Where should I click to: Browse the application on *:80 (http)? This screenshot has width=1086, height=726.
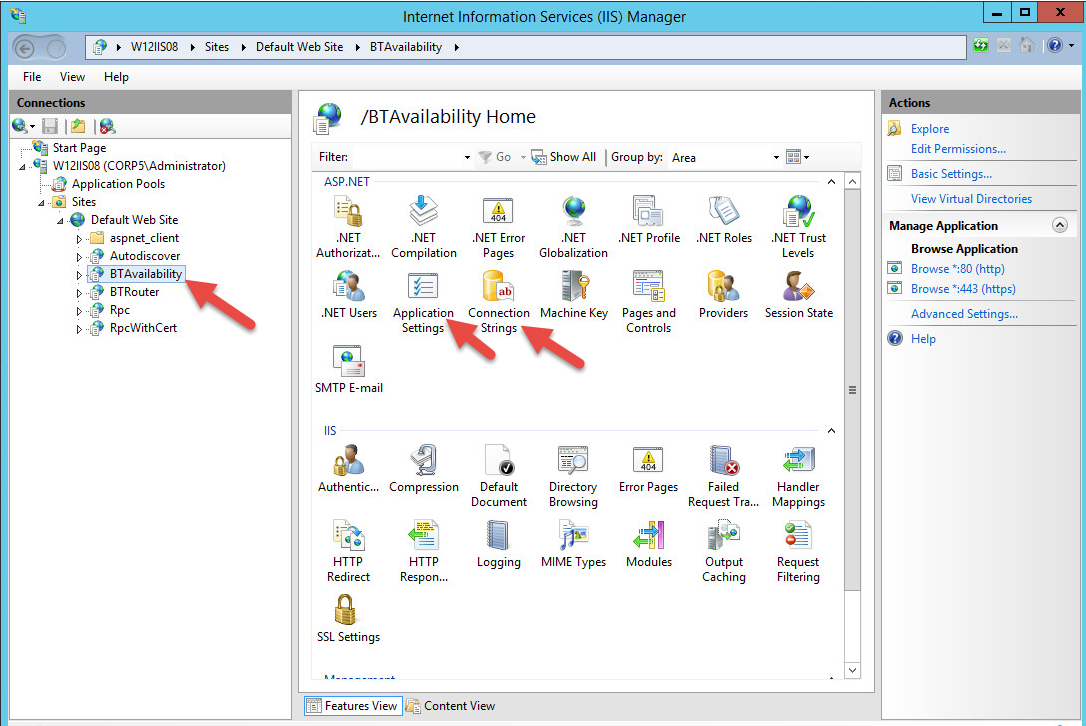[x=957, y=269]
